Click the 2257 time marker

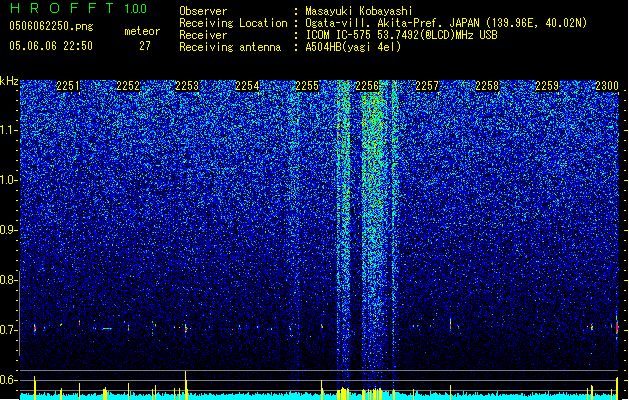[427, 86]
